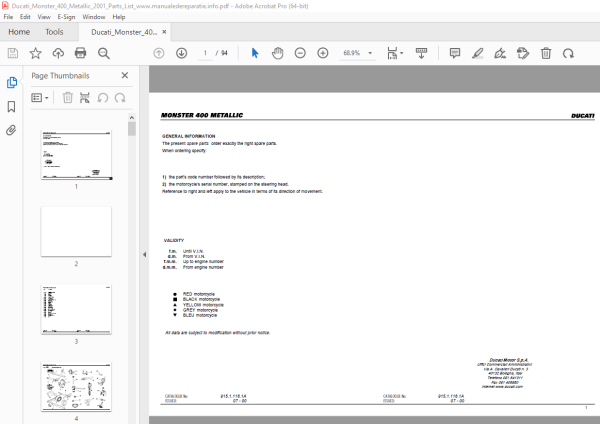Open the Help menu
This screenshot has height=424, width=600.
click(x=119, y=17)
